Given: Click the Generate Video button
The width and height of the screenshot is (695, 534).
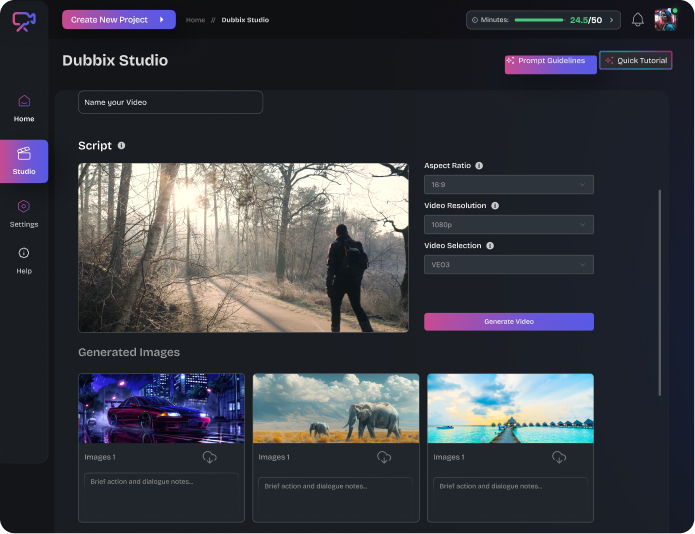Looking at the screenshot, I should [x=508, y=322].
